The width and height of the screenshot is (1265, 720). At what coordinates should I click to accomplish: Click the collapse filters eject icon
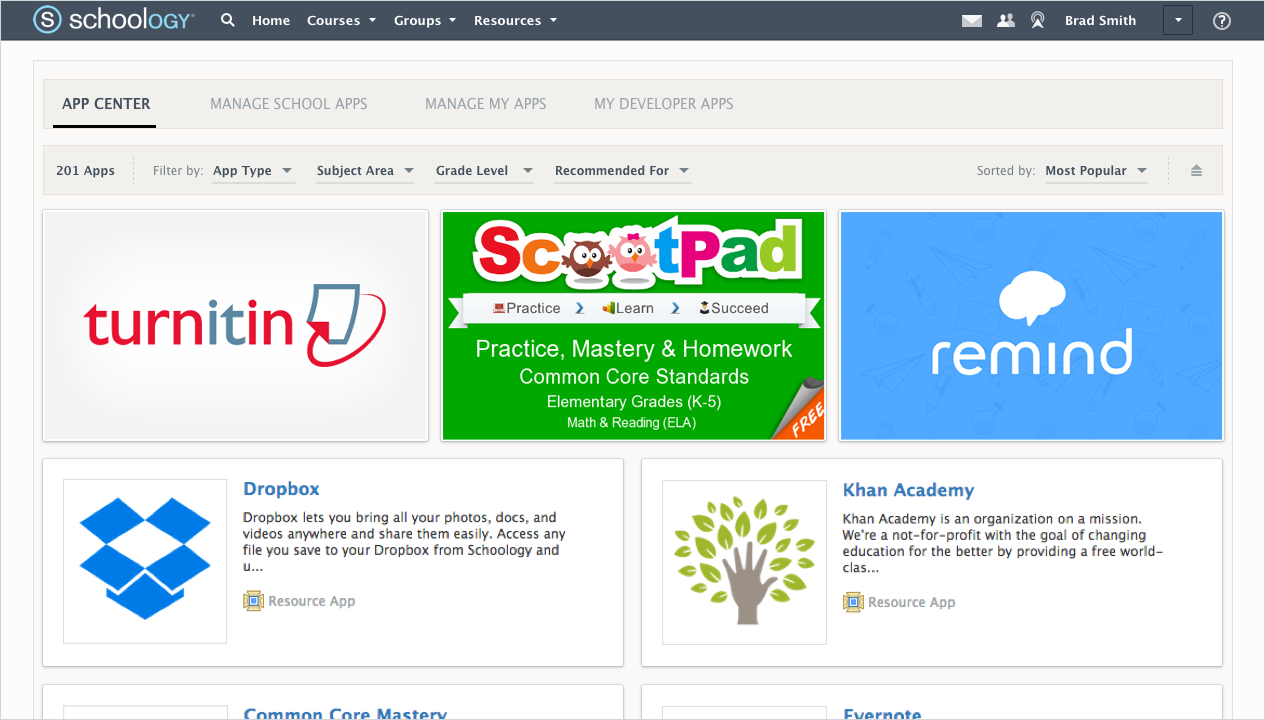pos(1196,171)
